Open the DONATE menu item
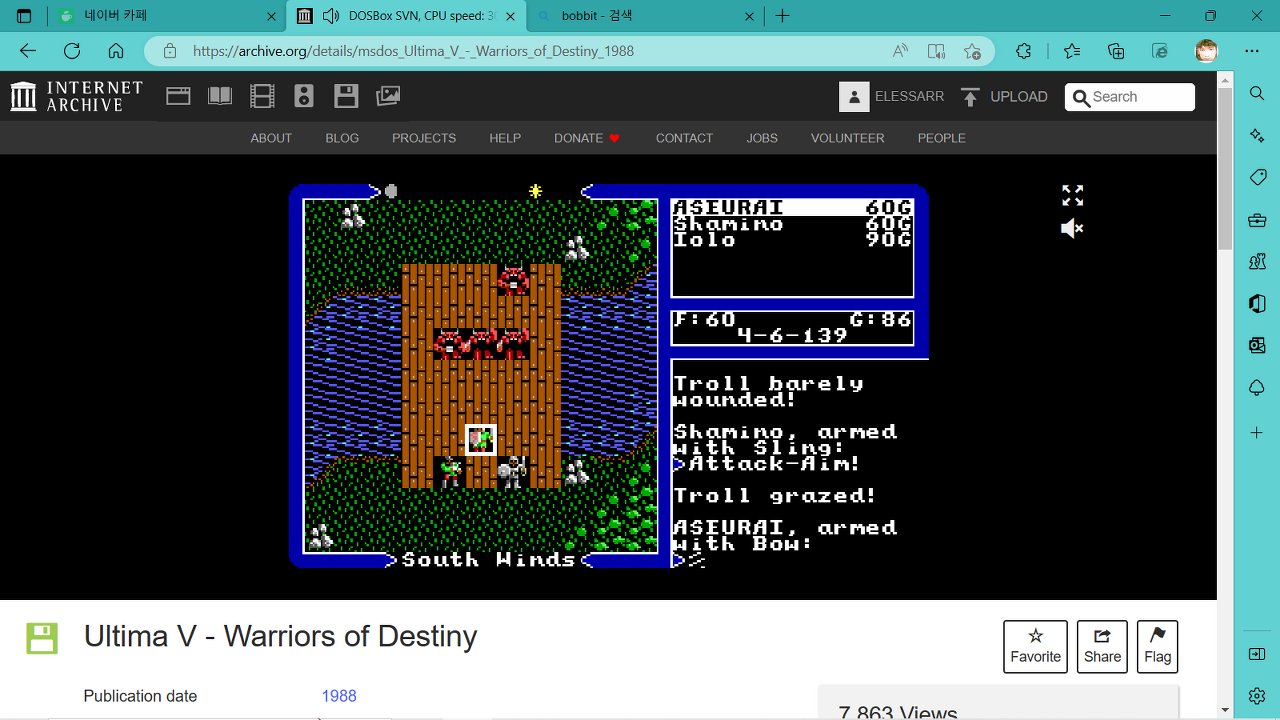The height and width of the screenshot is (720, 1280). (x=588, y=138)
